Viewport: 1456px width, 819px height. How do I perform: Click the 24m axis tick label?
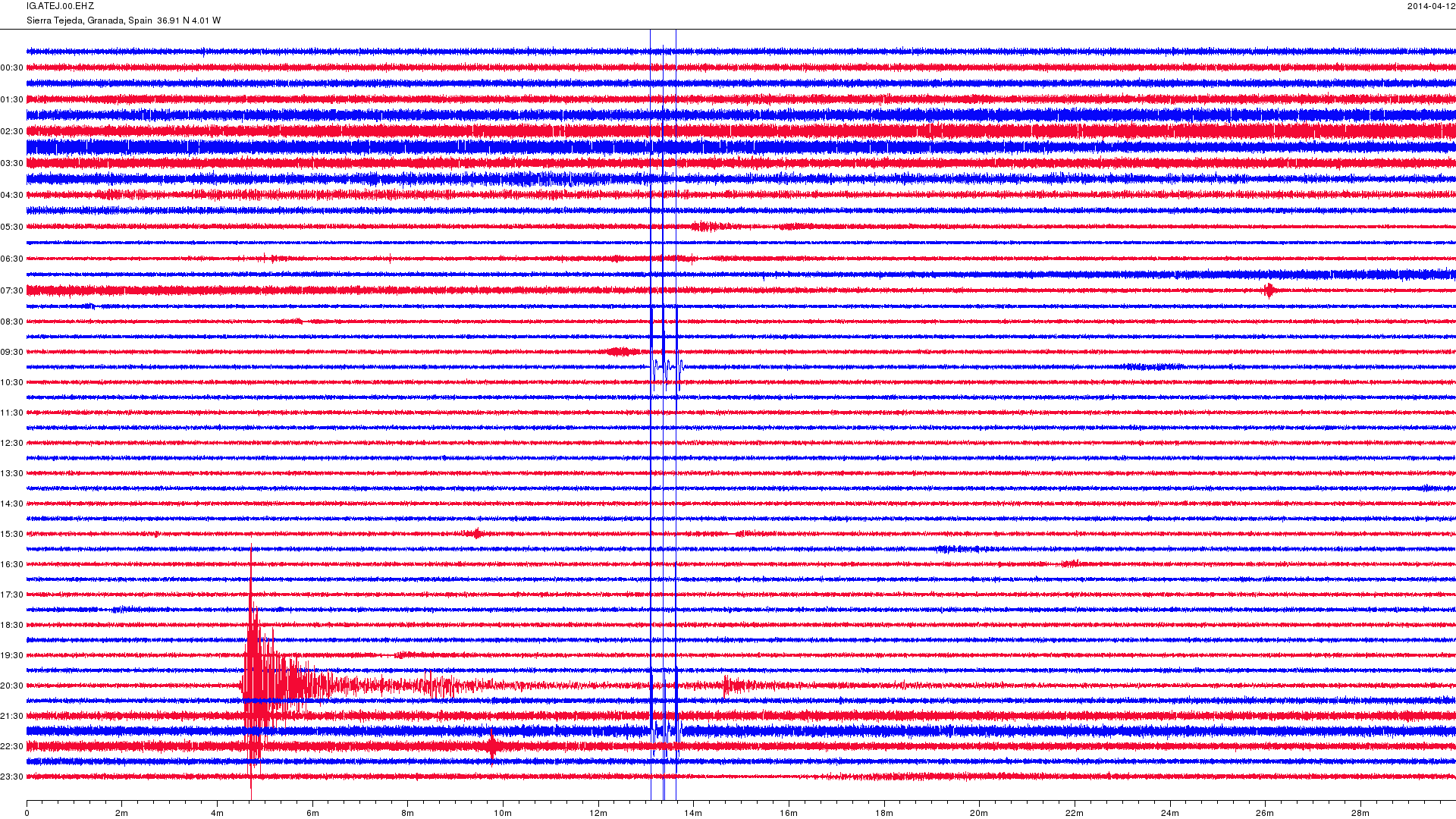pos(1170,813)
